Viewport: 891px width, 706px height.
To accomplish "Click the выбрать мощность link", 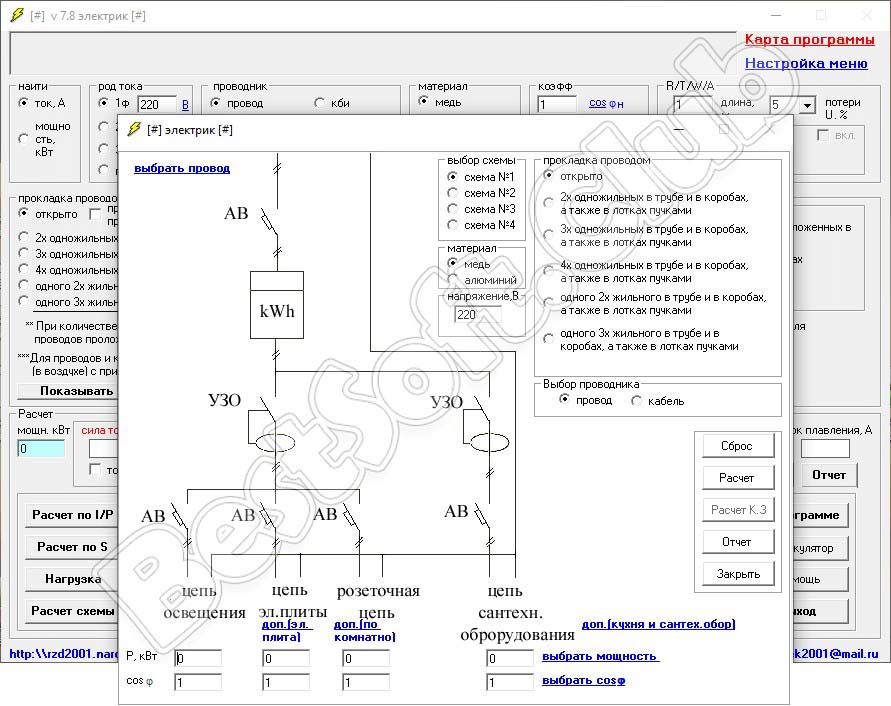I will tap(600, 657).
